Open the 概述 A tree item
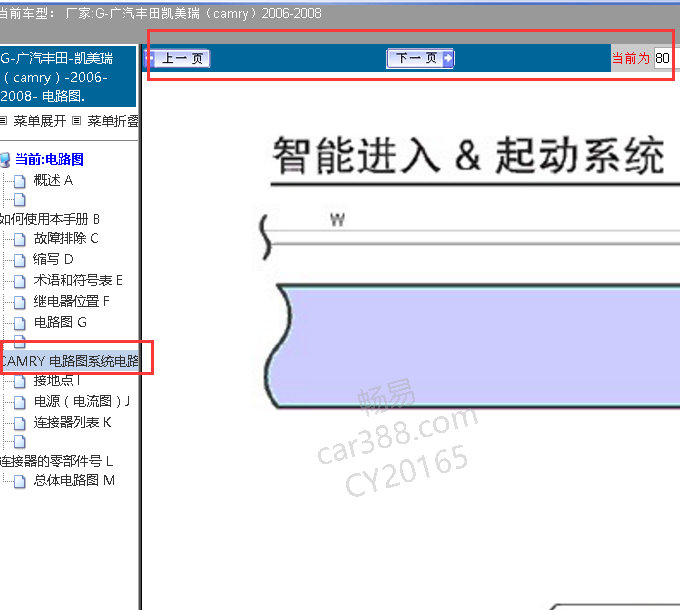Image resolution: width=680 pixels, height=610 pixels. (x=53, y=180)
